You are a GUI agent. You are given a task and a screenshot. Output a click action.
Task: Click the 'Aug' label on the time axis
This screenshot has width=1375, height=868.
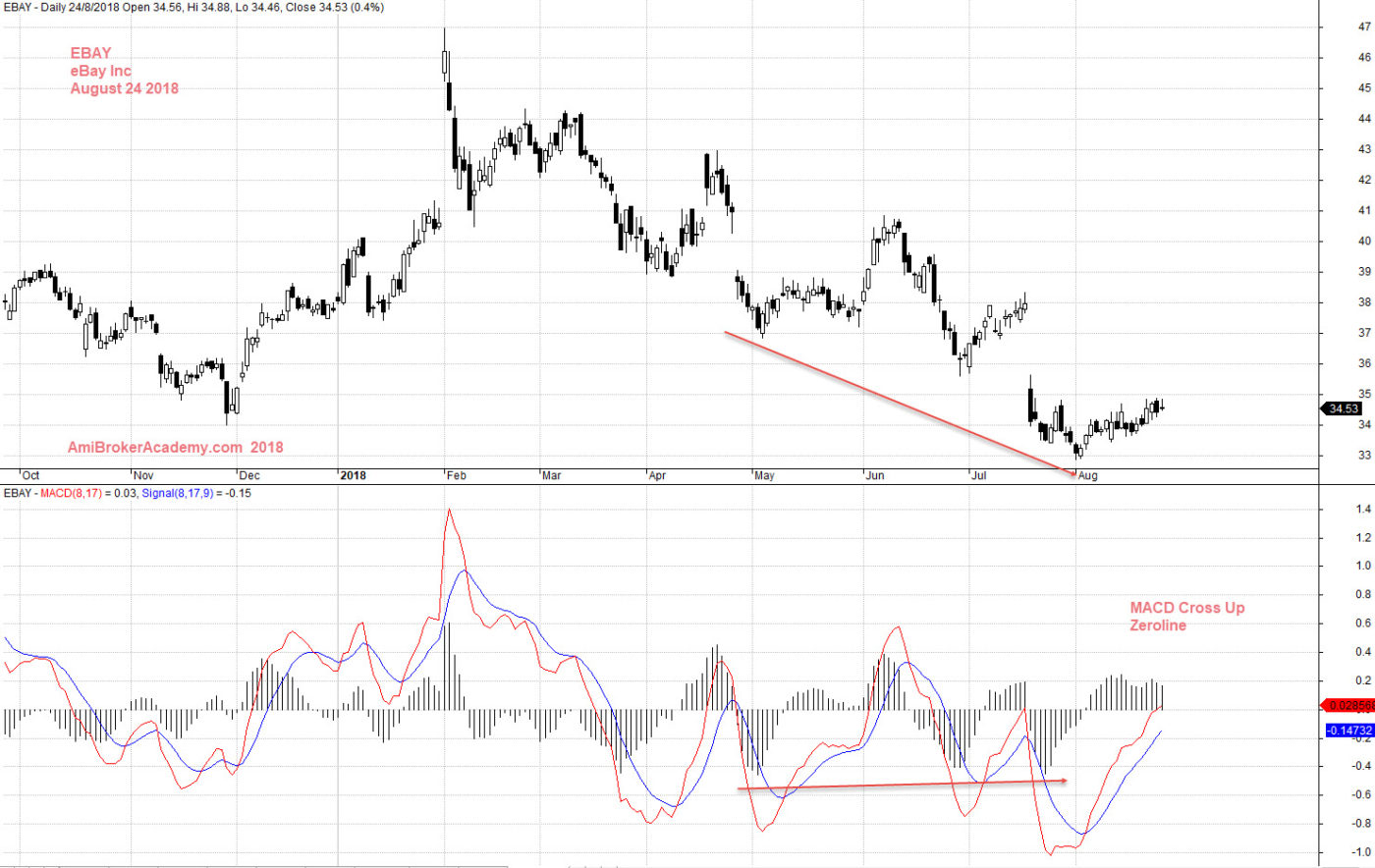click(x=1087, y=475)
